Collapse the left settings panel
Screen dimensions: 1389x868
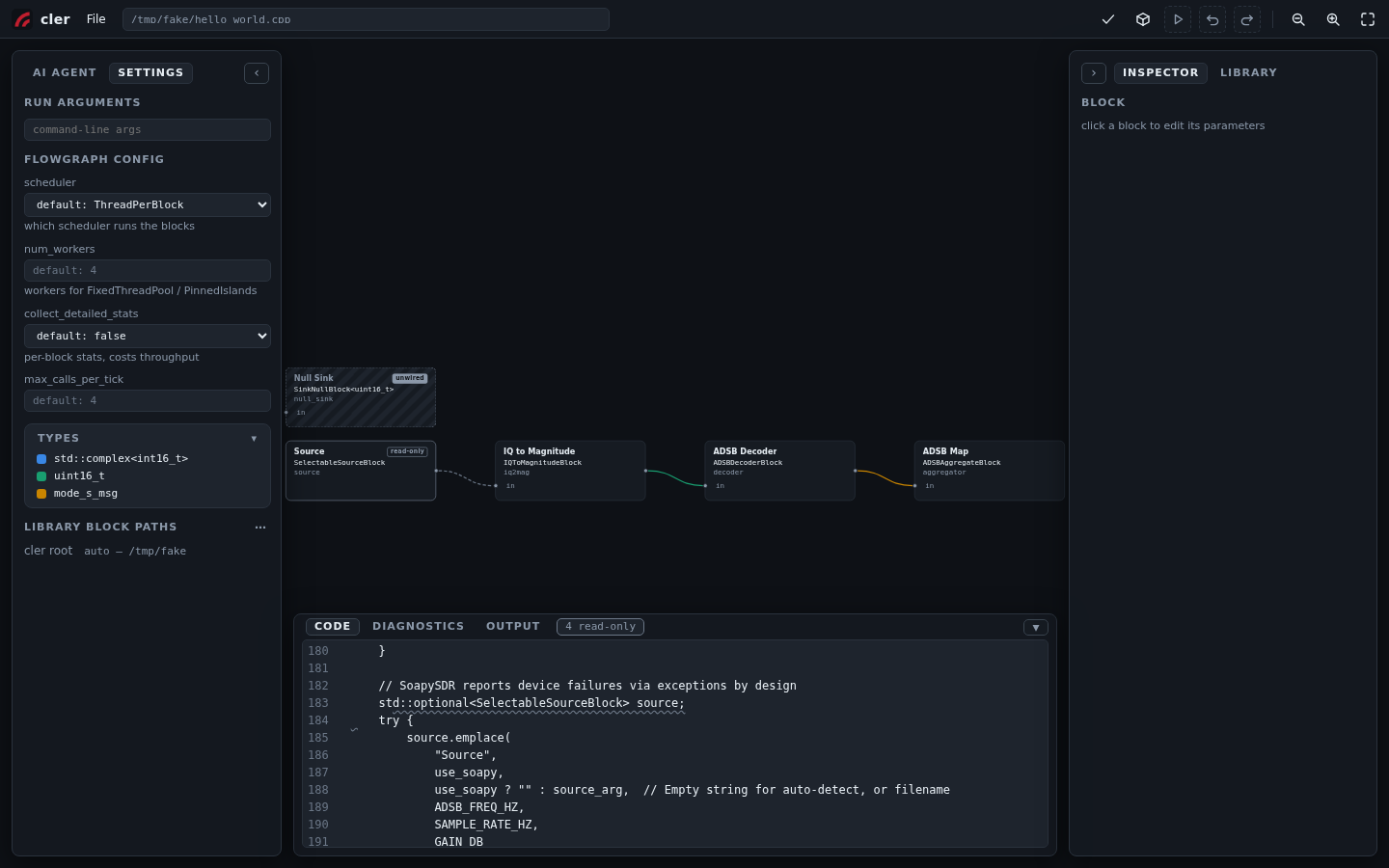coord(257,73)
